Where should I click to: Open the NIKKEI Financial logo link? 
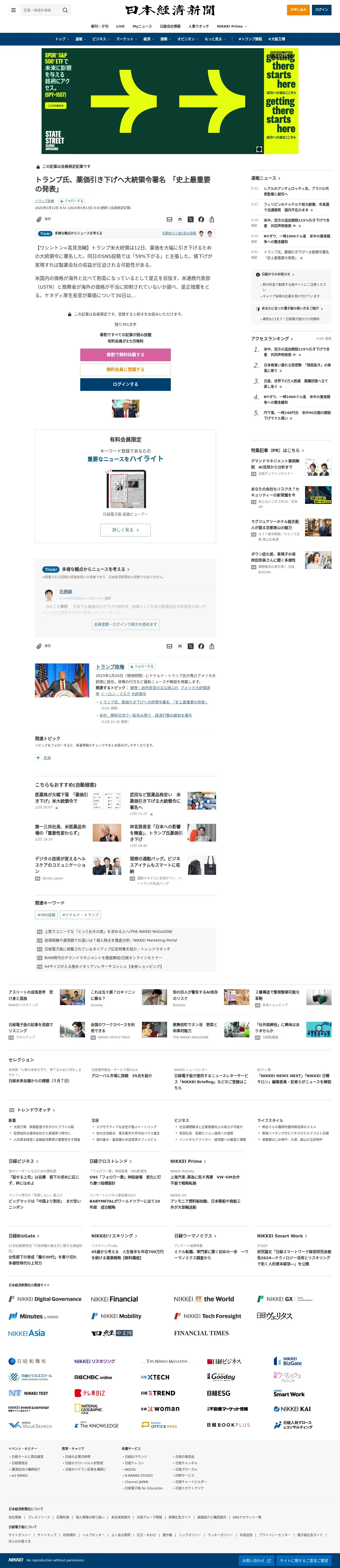[115, 1299]
